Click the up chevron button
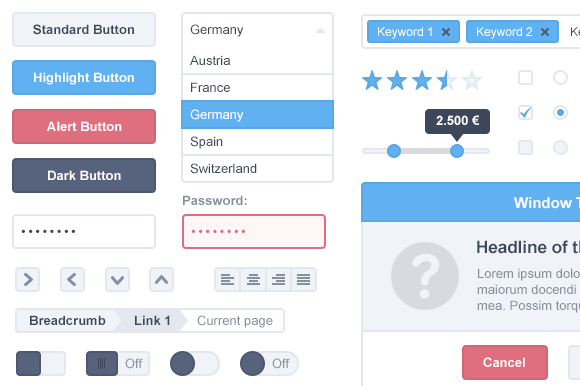 click(162, 280)
